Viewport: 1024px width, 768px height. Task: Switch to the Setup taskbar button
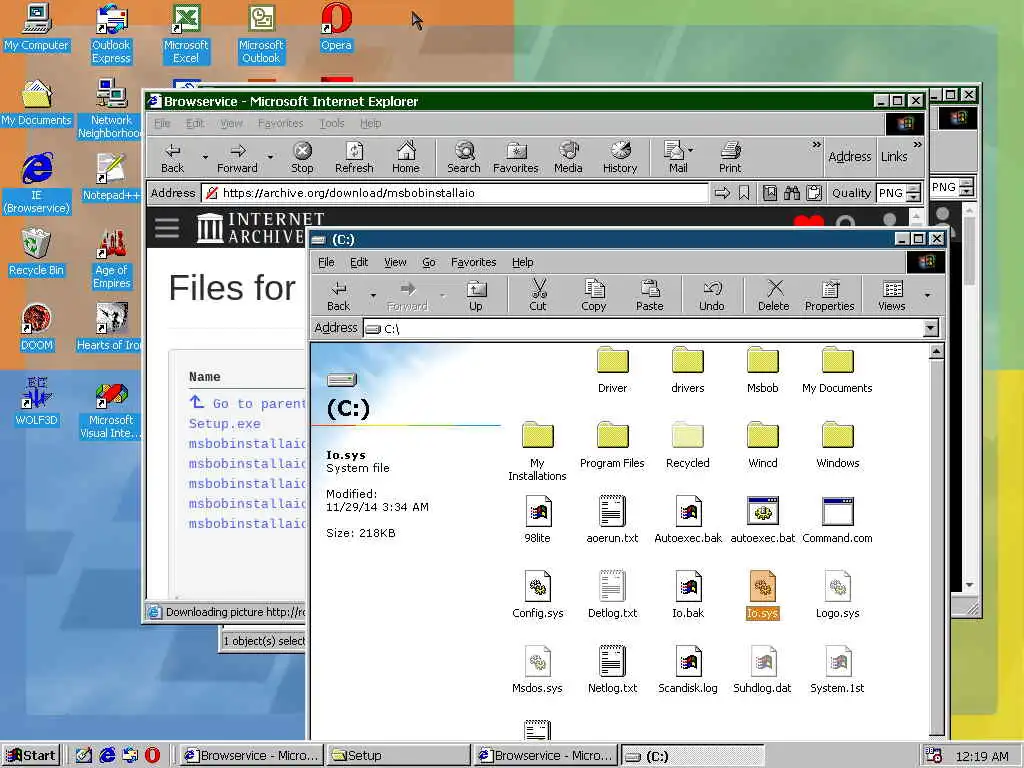pos(398,755)
